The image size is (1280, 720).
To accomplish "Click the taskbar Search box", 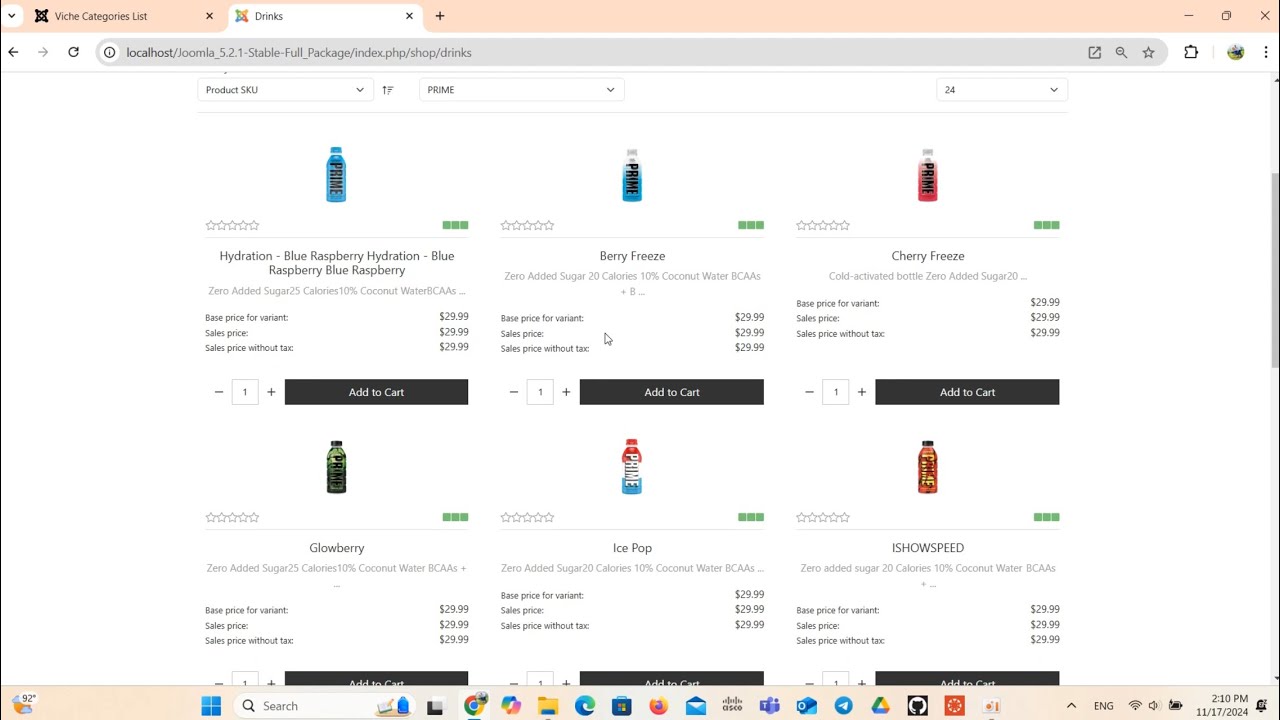I will [325, 706].
